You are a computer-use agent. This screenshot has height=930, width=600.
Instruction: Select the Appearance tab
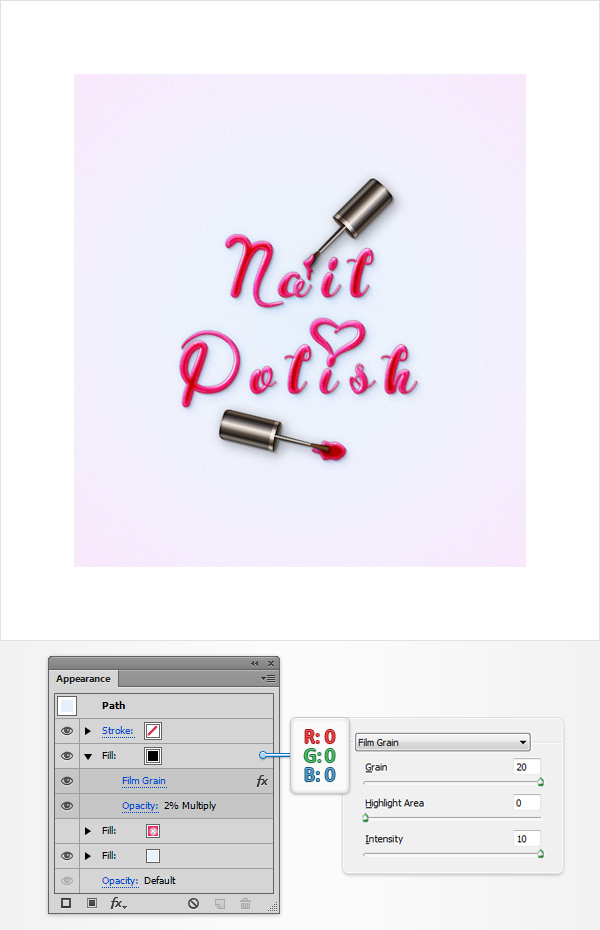[83, 678]
